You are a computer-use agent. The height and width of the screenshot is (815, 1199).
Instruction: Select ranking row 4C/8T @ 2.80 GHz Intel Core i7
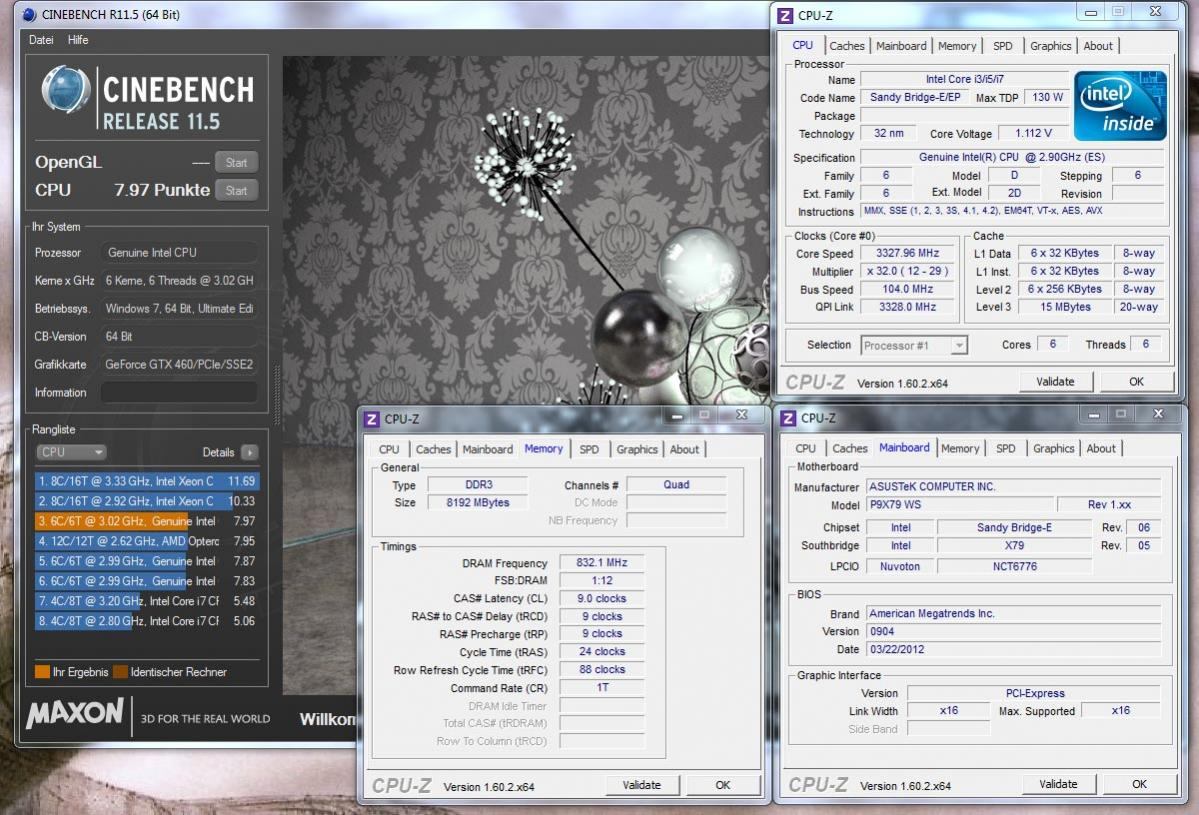pyautogui.click(x=147, y=621)
